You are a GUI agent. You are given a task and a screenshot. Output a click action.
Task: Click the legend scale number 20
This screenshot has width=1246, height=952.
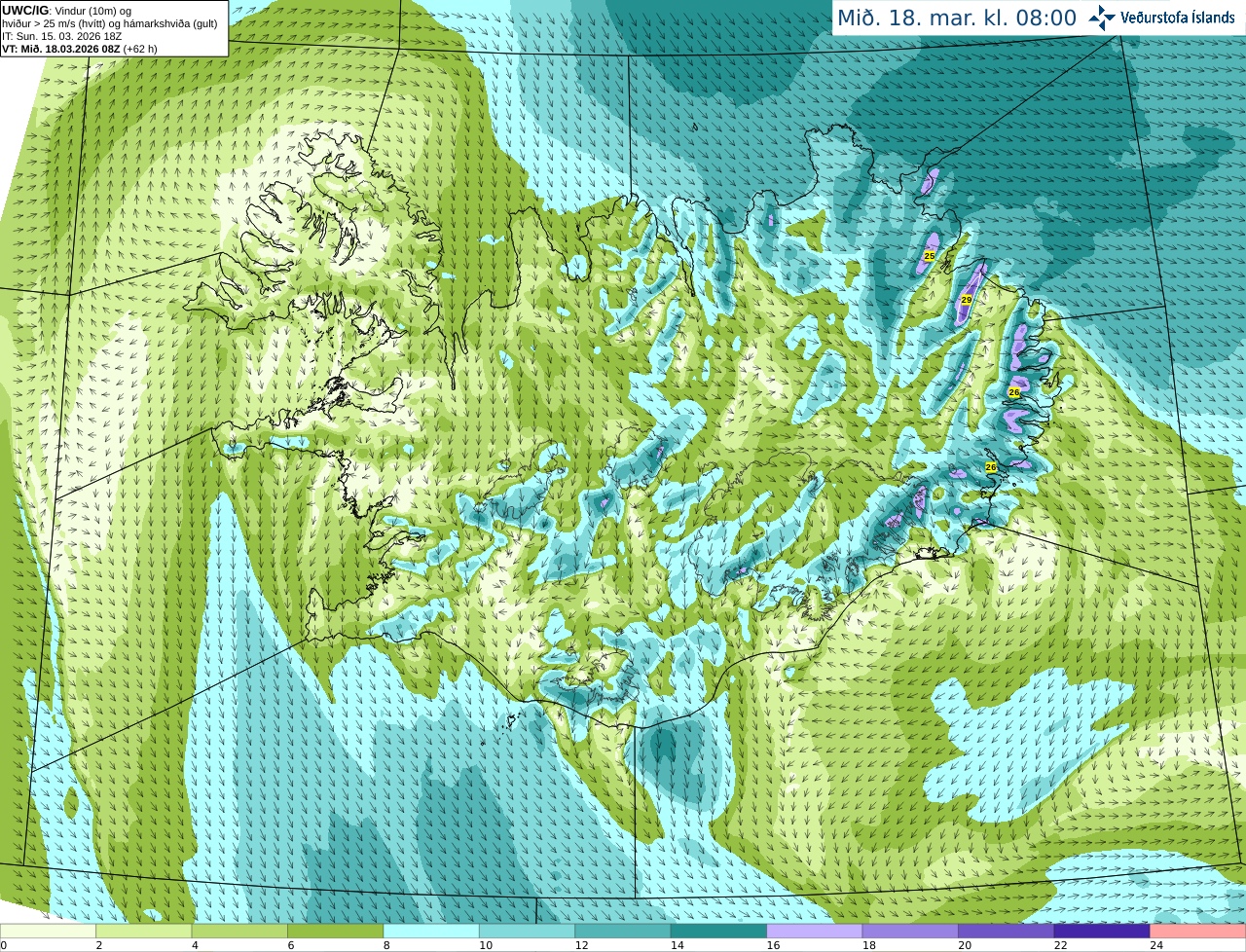pyautogui.click(x=965, y=945)
